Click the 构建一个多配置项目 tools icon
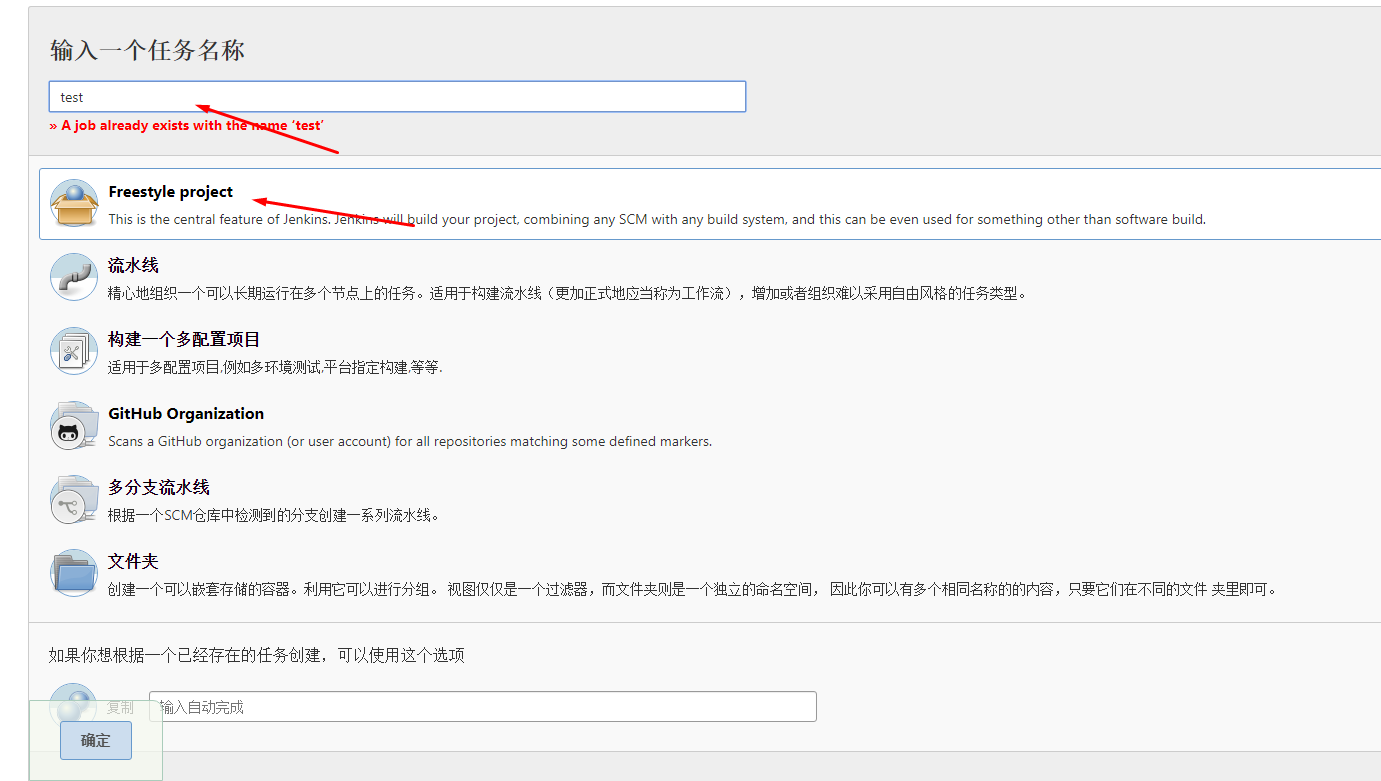Image resolution: width=1381 pixels, height=781 pixels. pyautogui.click(x=74, y=351)
